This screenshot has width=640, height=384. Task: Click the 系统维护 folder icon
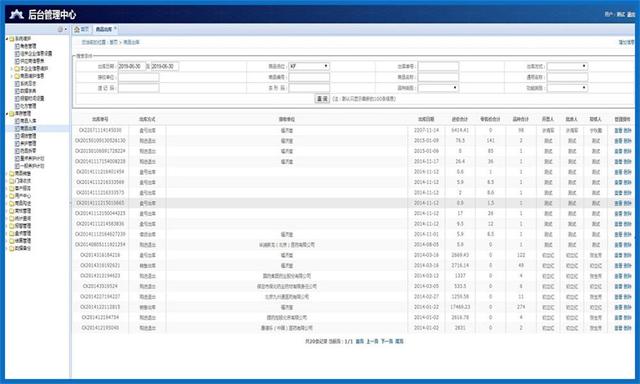pyautogui.click(x=12, y=39)
